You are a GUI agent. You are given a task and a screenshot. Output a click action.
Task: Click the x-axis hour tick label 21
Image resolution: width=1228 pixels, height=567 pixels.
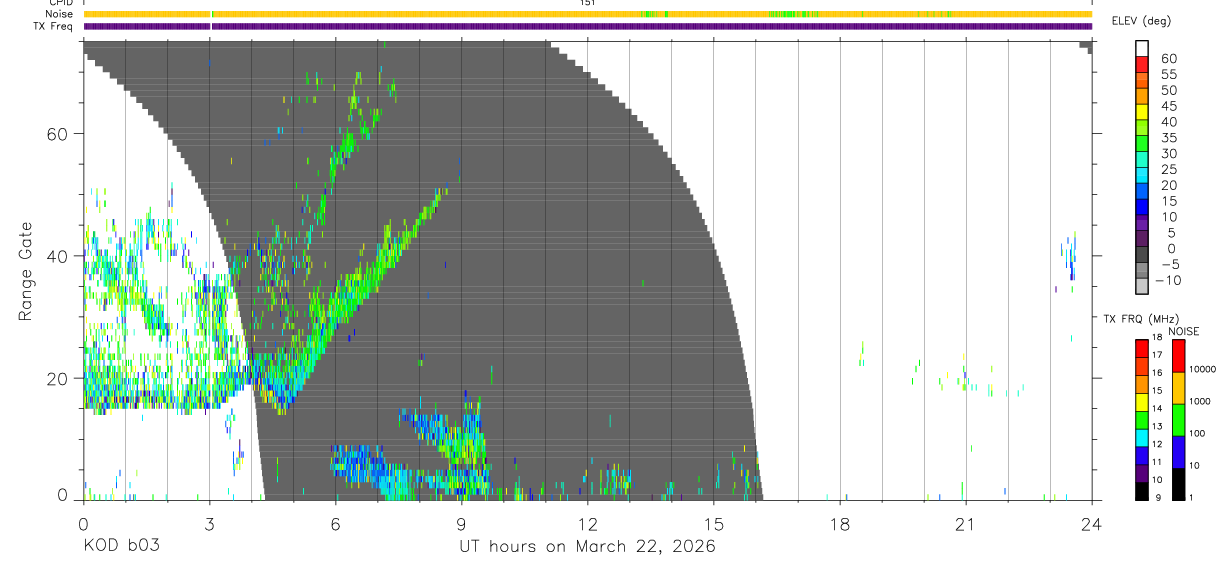point(965,524)
